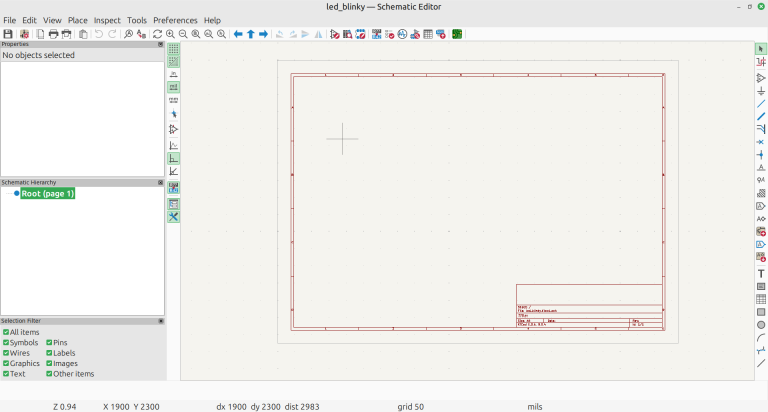Select the Add Power Symbol tool
This screenshot has width=768, height=412.
761,91
